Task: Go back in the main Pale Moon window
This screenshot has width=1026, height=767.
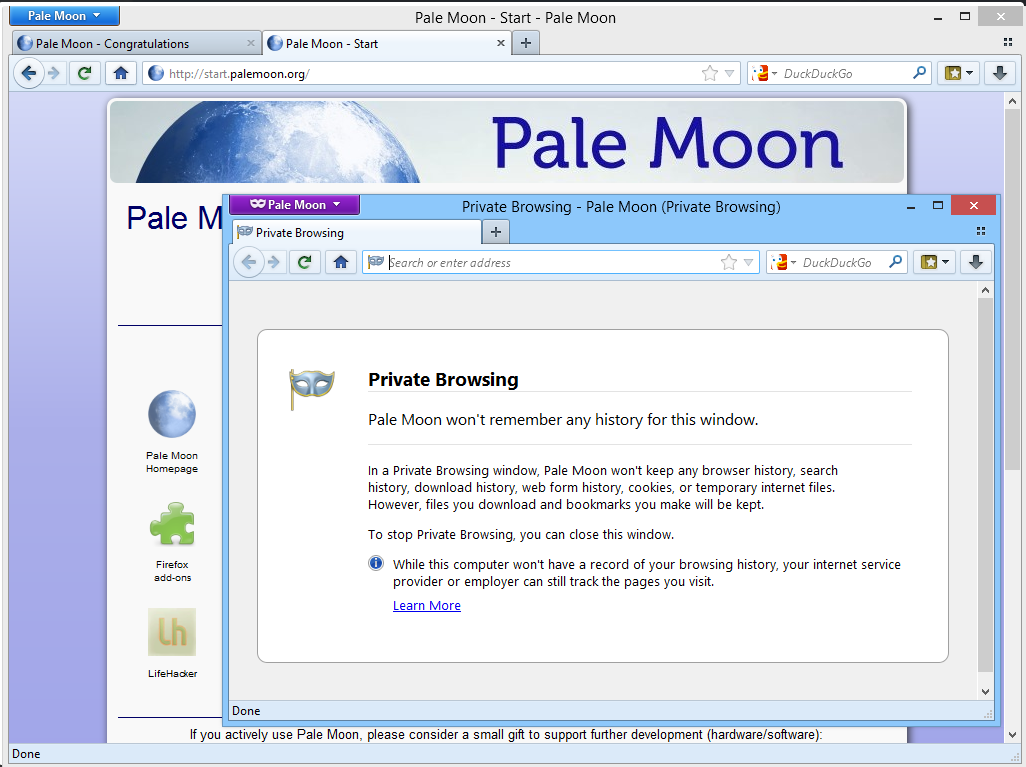Action: coord(29,73)
